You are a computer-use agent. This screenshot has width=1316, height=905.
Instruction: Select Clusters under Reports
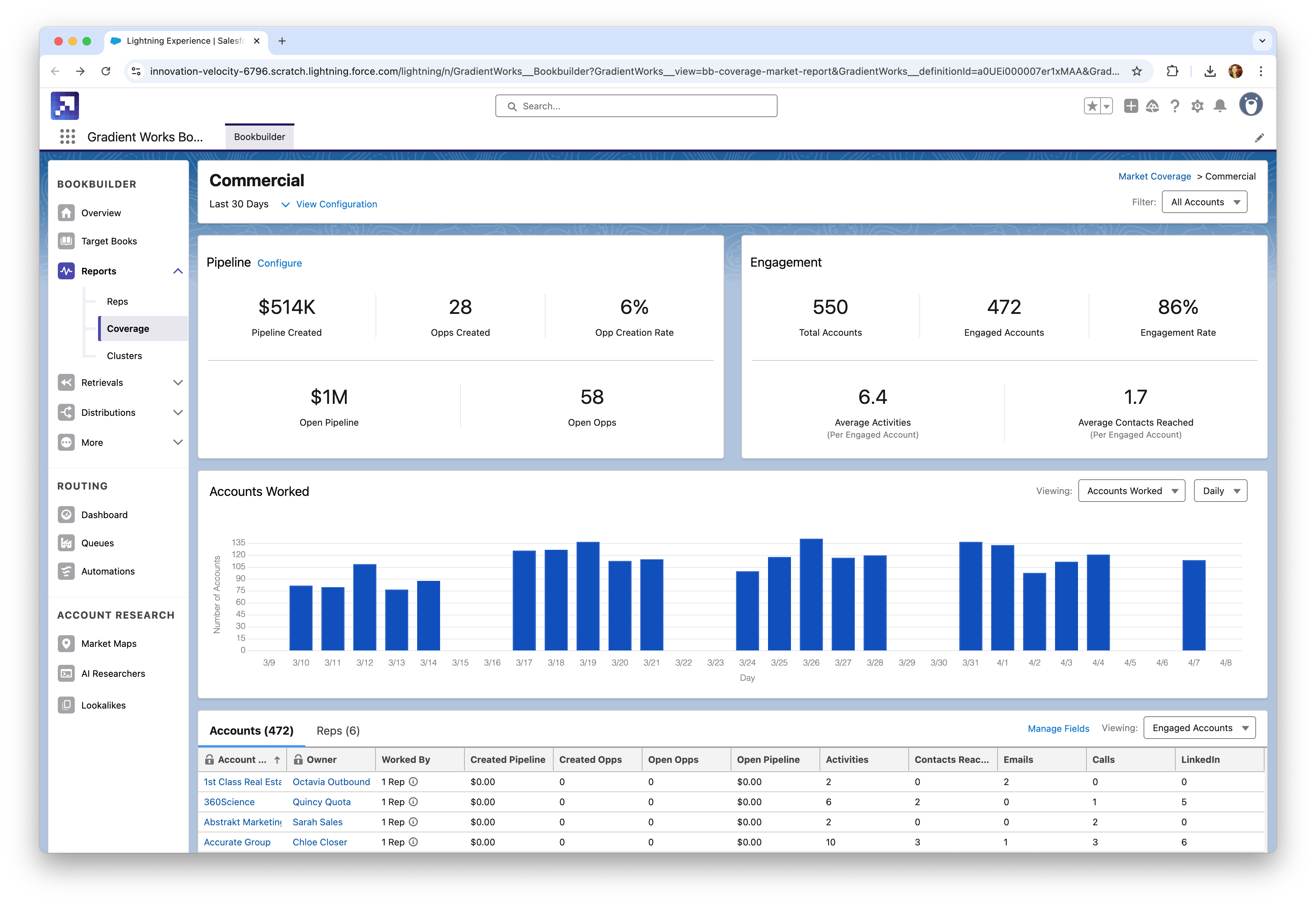point(124,356)
